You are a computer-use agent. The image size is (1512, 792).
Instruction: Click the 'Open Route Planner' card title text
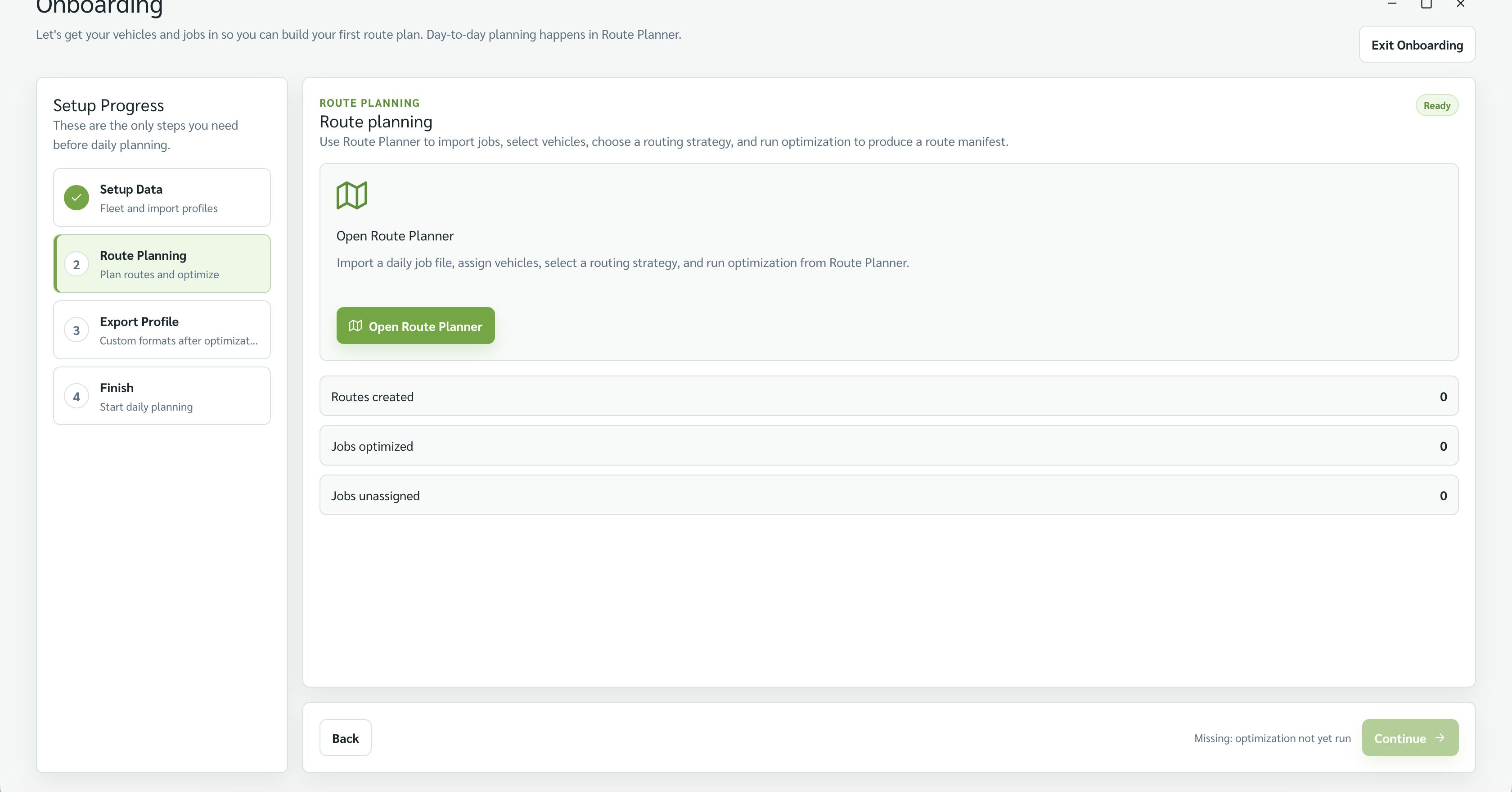pyautogui.click(x=395, y=236)
